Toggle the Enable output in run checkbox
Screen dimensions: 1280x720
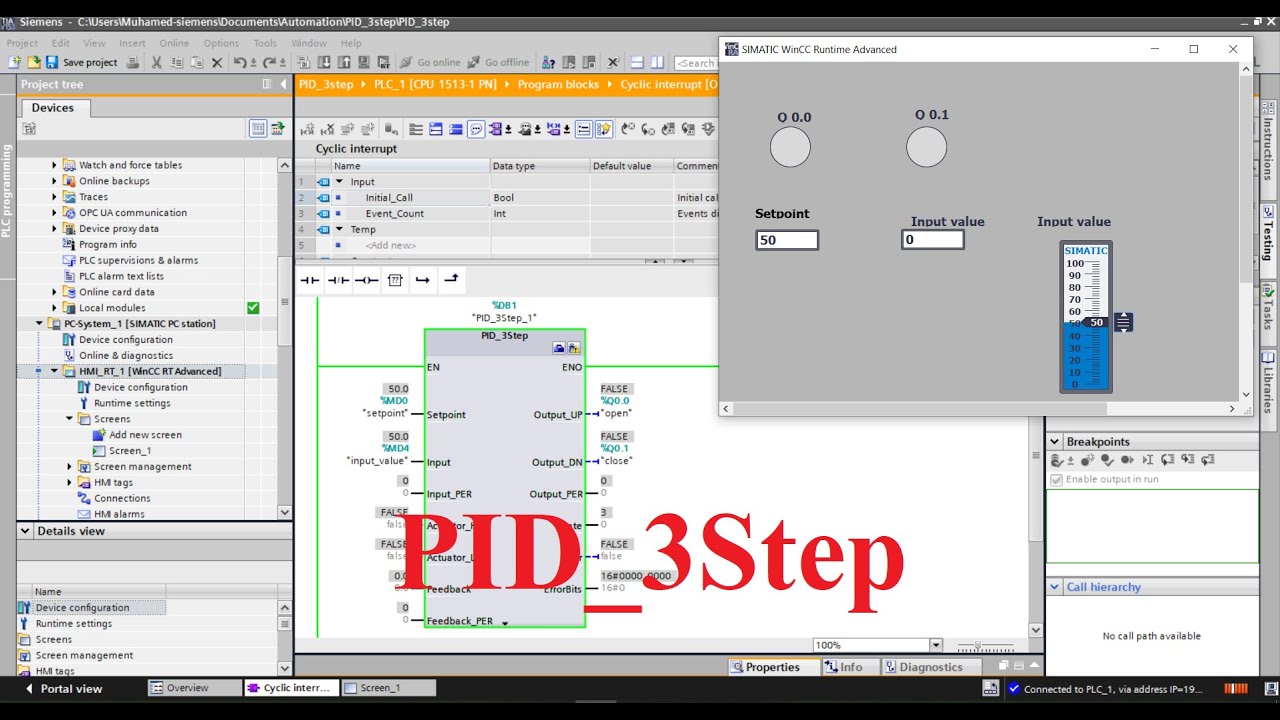[x=1056, y=480]
